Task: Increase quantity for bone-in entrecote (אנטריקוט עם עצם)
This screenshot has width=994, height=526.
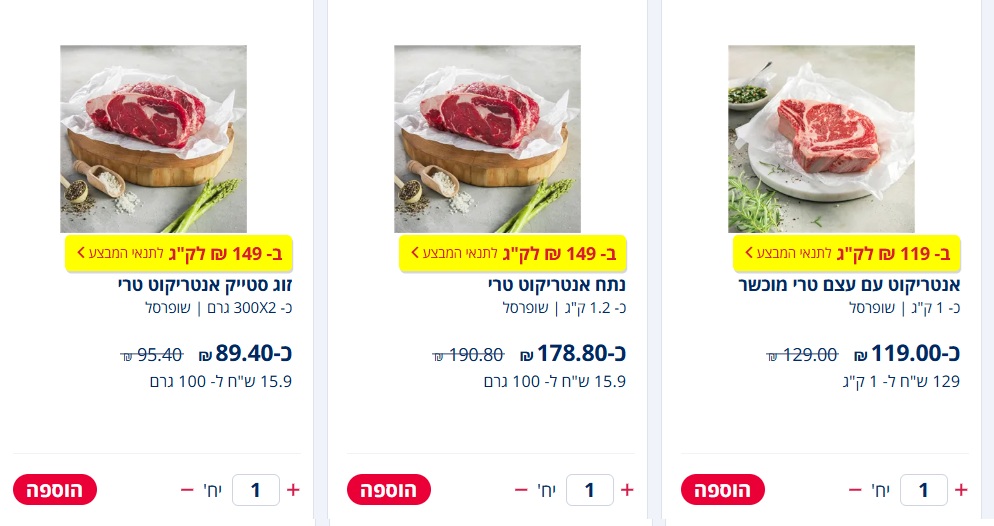Action: tap(961, 490)
